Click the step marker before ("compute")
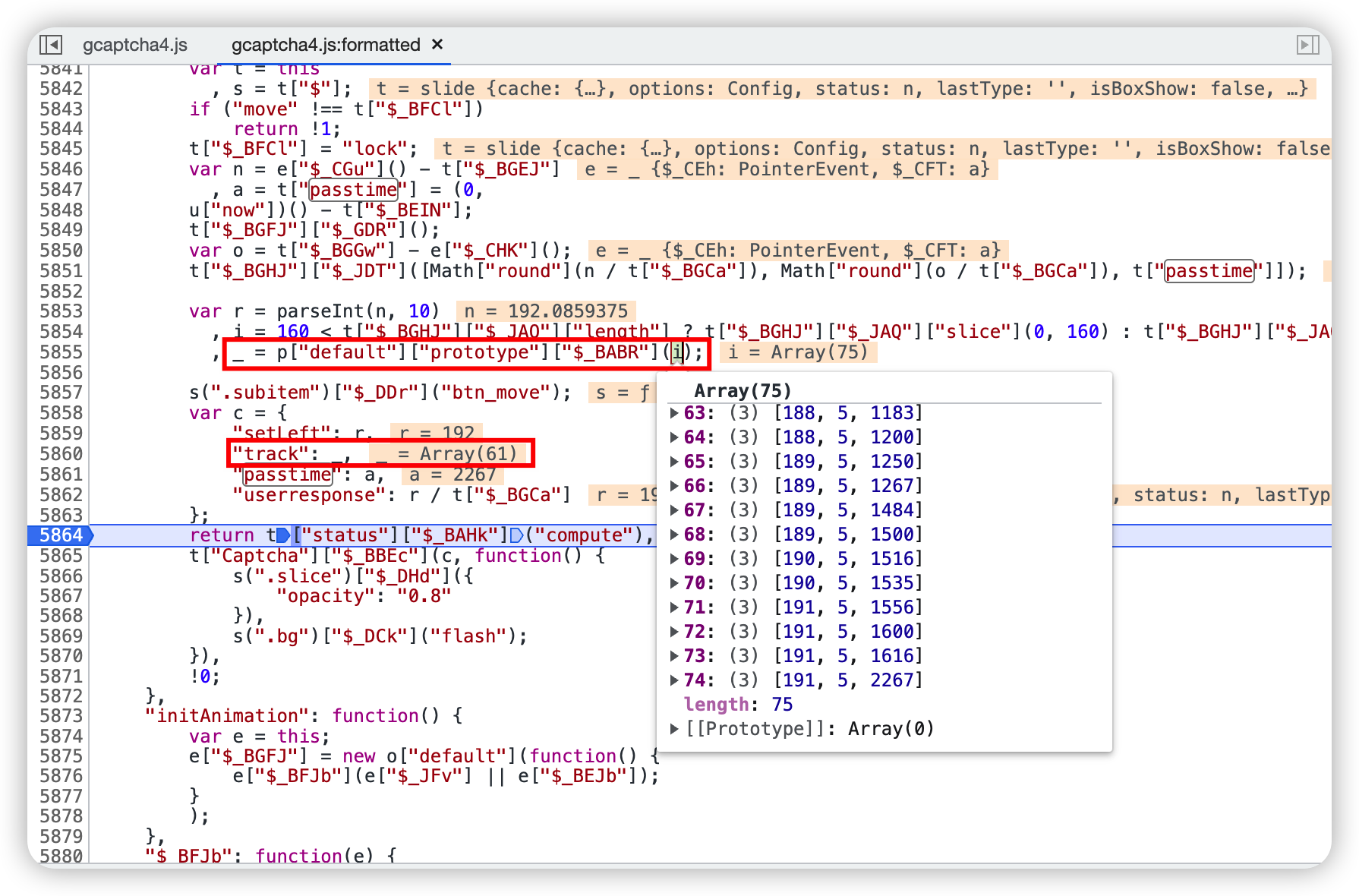1359x896 pixels. (x=517, y=535)
